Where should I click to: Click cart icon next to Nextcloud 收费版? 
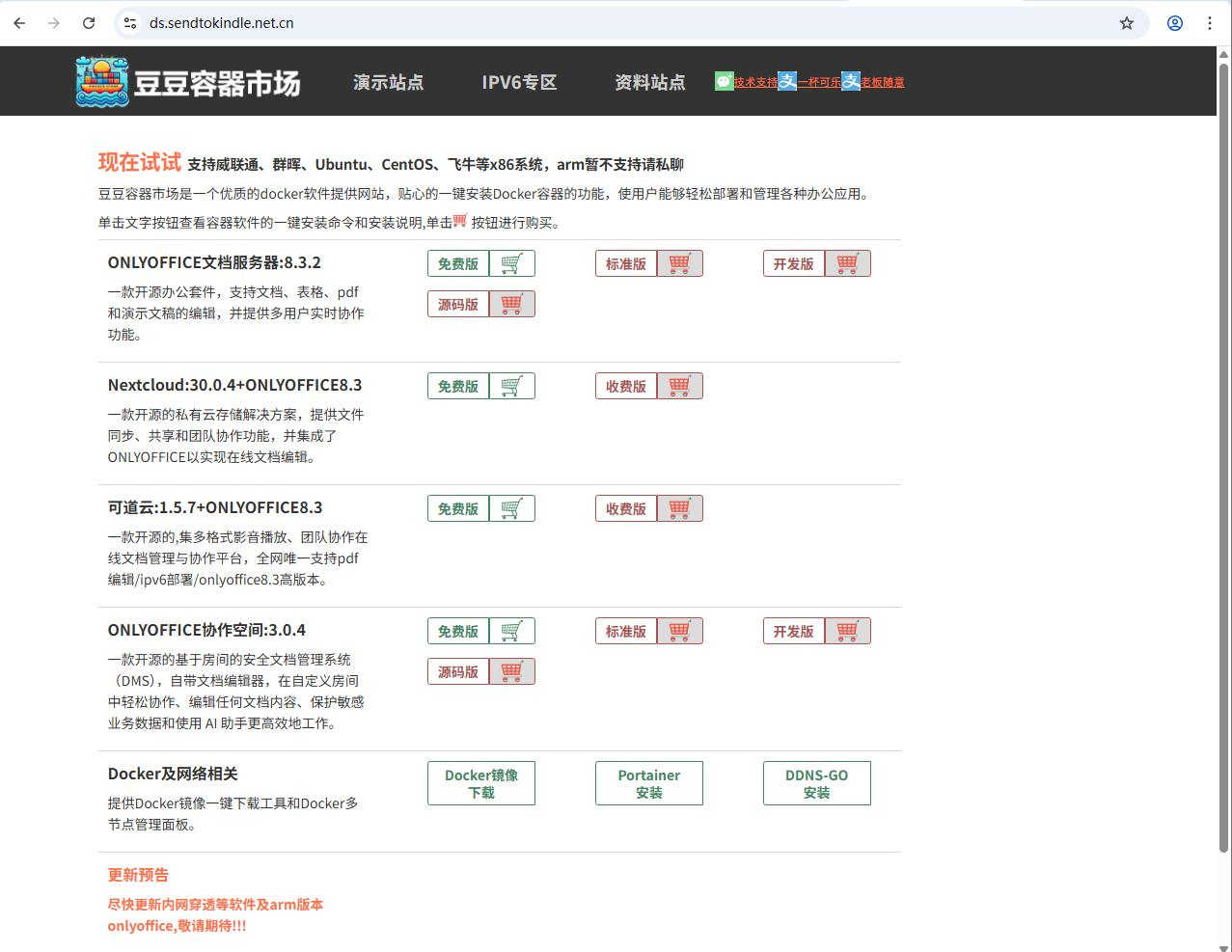680,386
